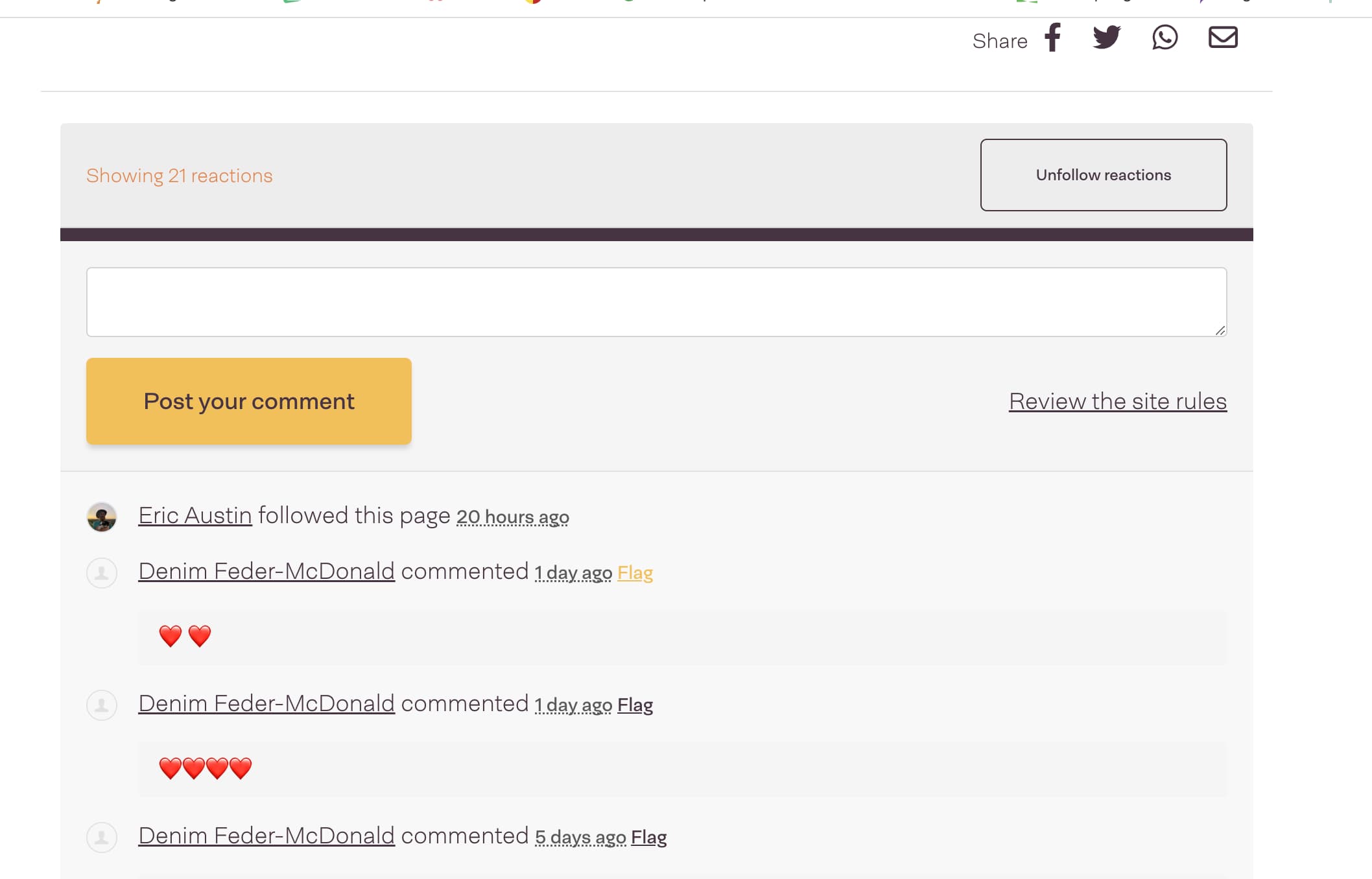Share by email envelope icon
This screenshot has height=879, width=1372.
coord(1223,38)
